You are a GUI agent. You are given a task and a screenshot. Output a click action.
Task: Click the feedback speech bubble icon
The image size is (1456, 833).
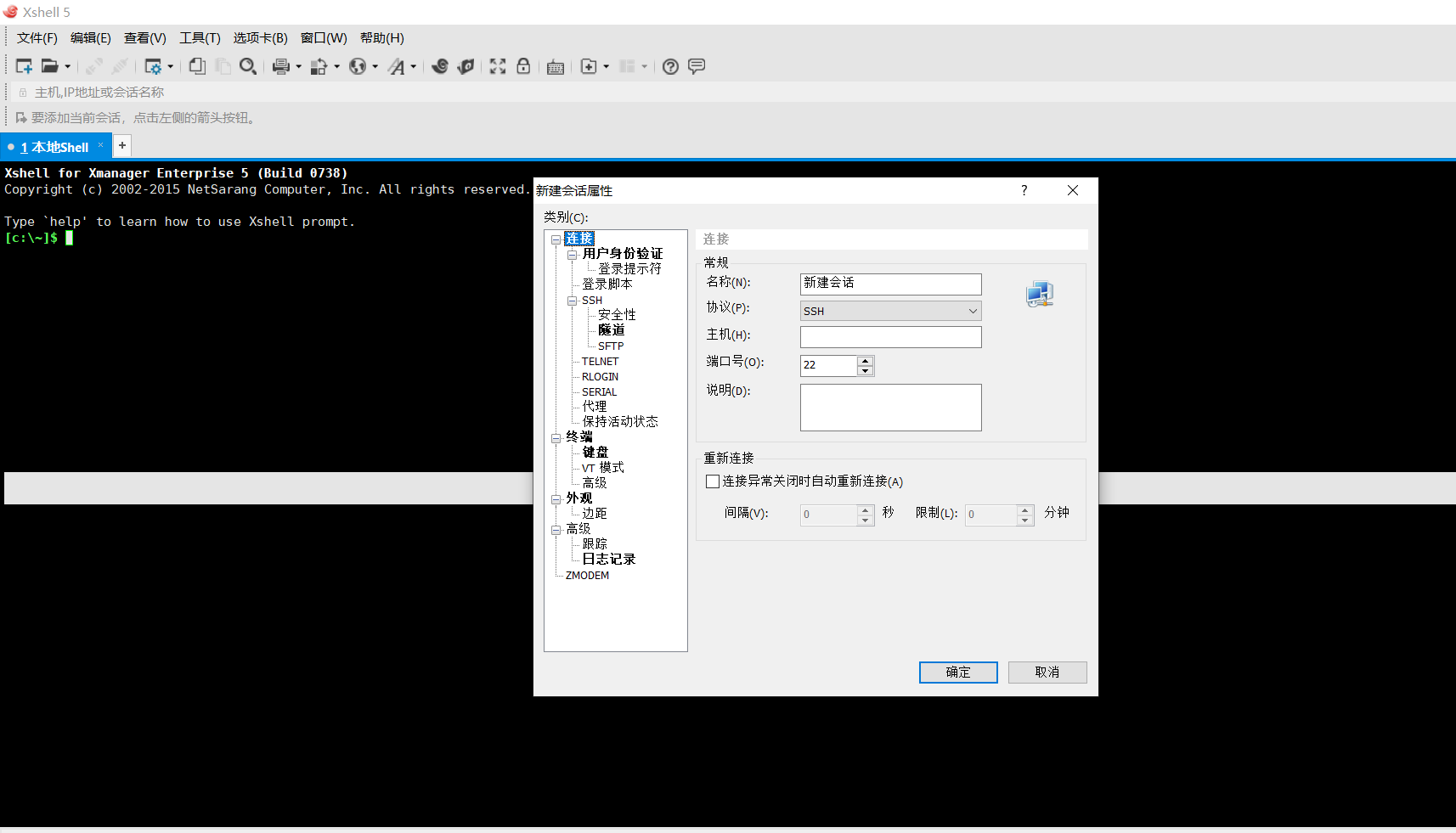tap(697, 66)
